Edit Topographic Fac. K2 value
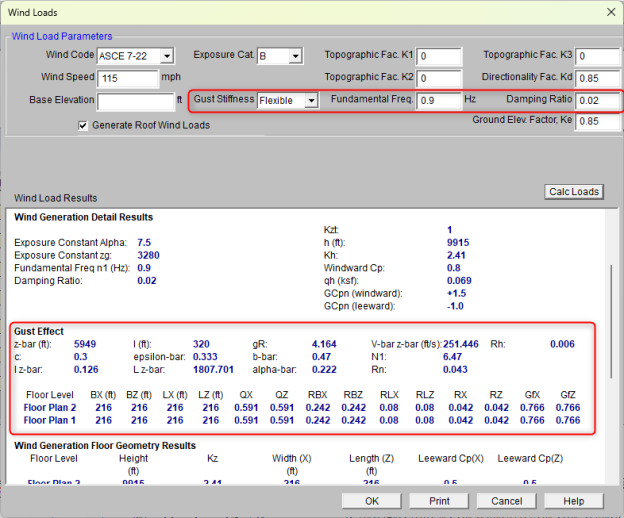The width and height of the screenshot is (624, 518). [438, 78]
